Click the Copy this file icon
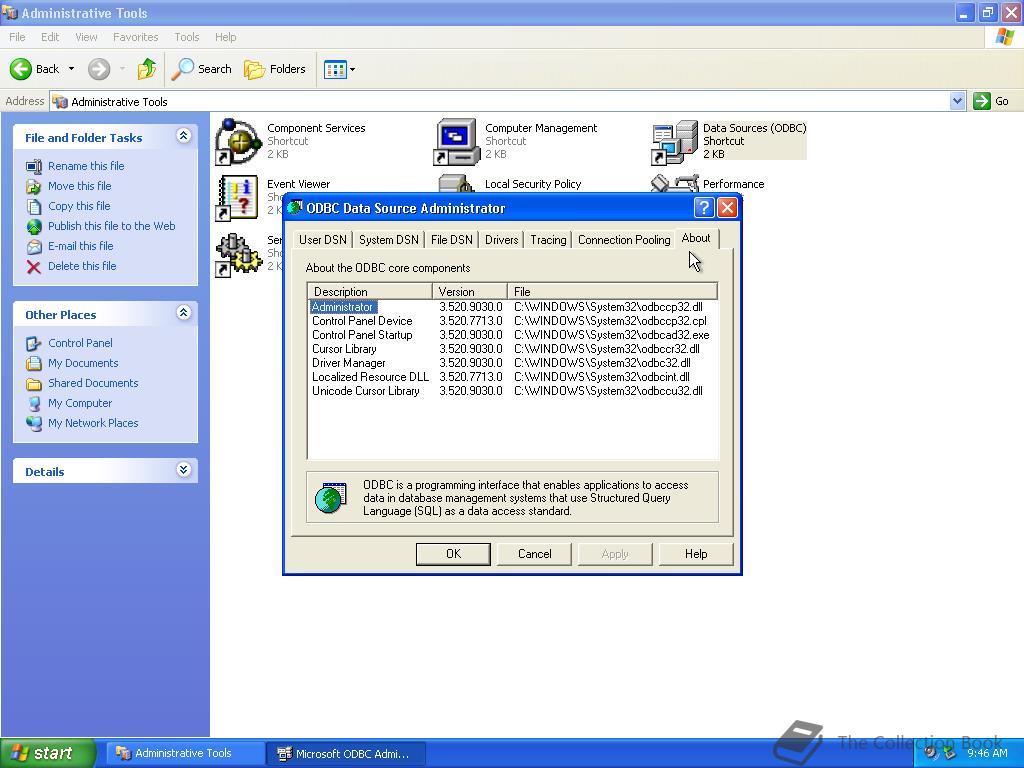This screenshot has height=768, width=1024. (x=34, y=206)
